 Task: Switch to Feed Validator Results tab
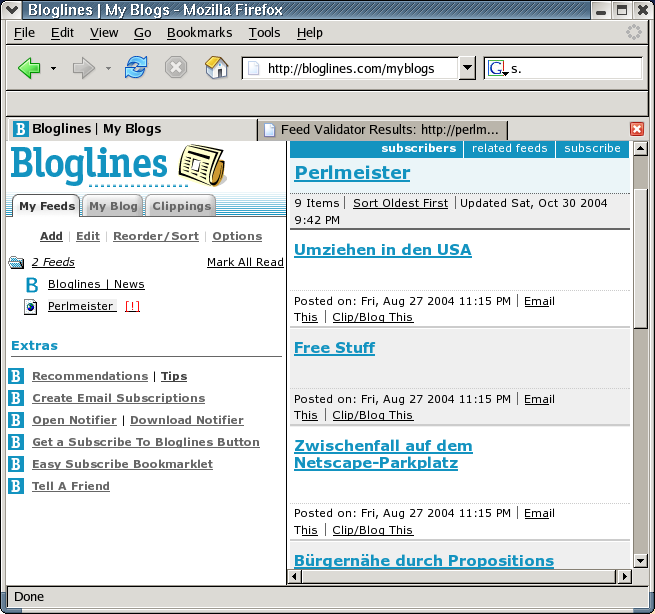click(x=382, y=130)
